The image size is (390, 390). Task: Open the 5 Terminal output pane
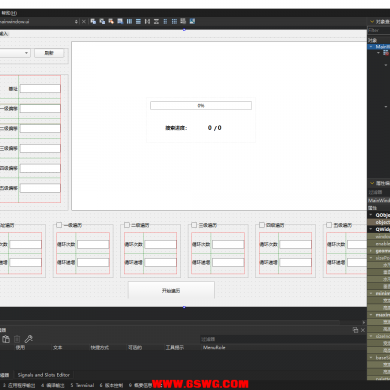tap(82, 385)
